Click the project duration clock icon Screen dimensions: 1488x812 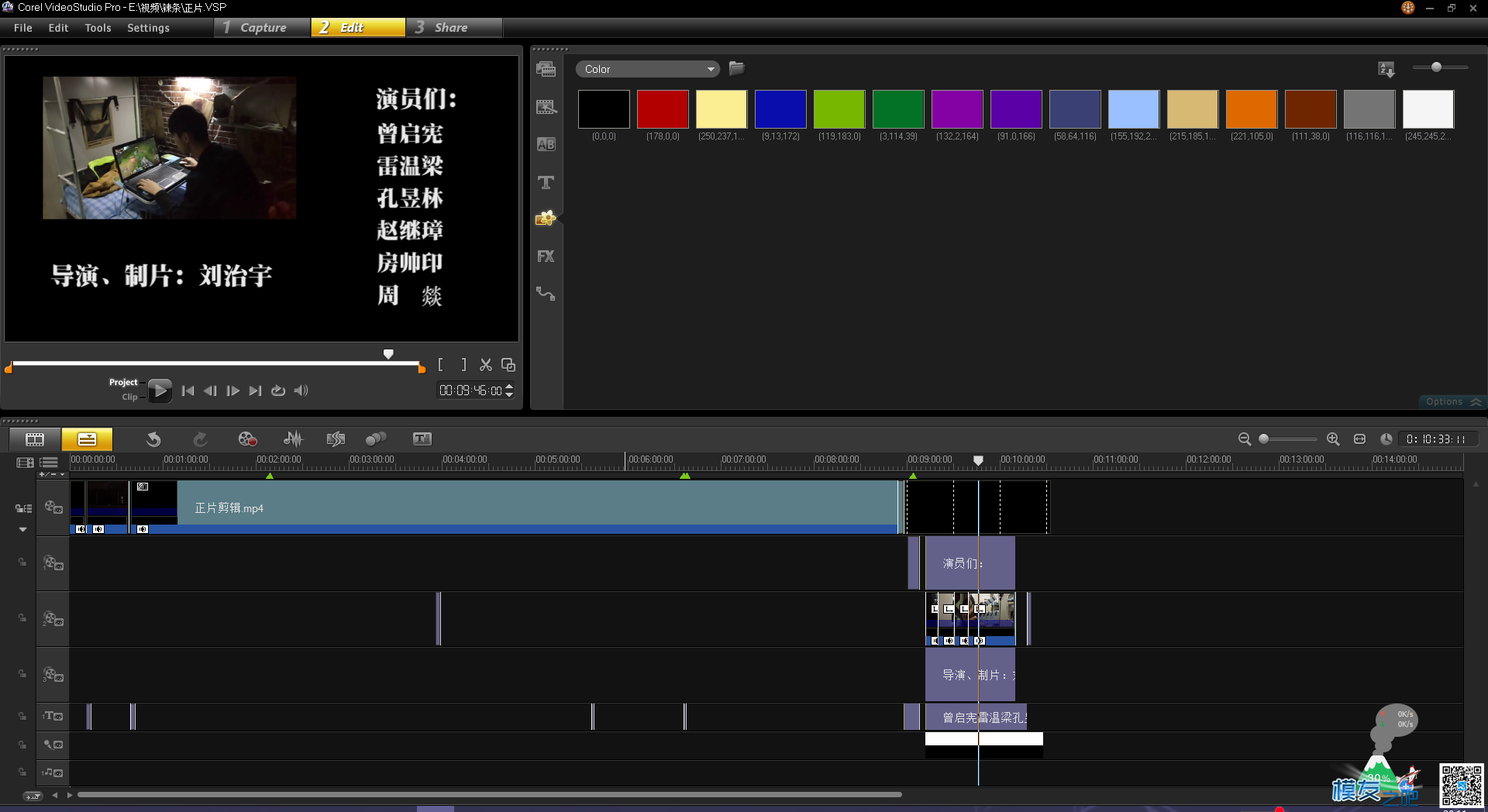1386,439
